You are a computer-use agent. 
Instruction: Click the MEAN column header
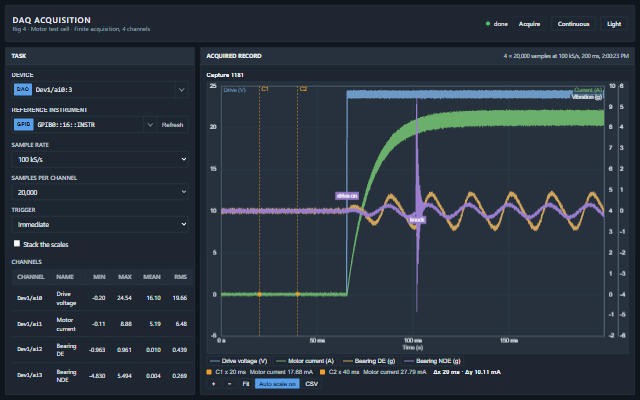[x=152, y=277]
